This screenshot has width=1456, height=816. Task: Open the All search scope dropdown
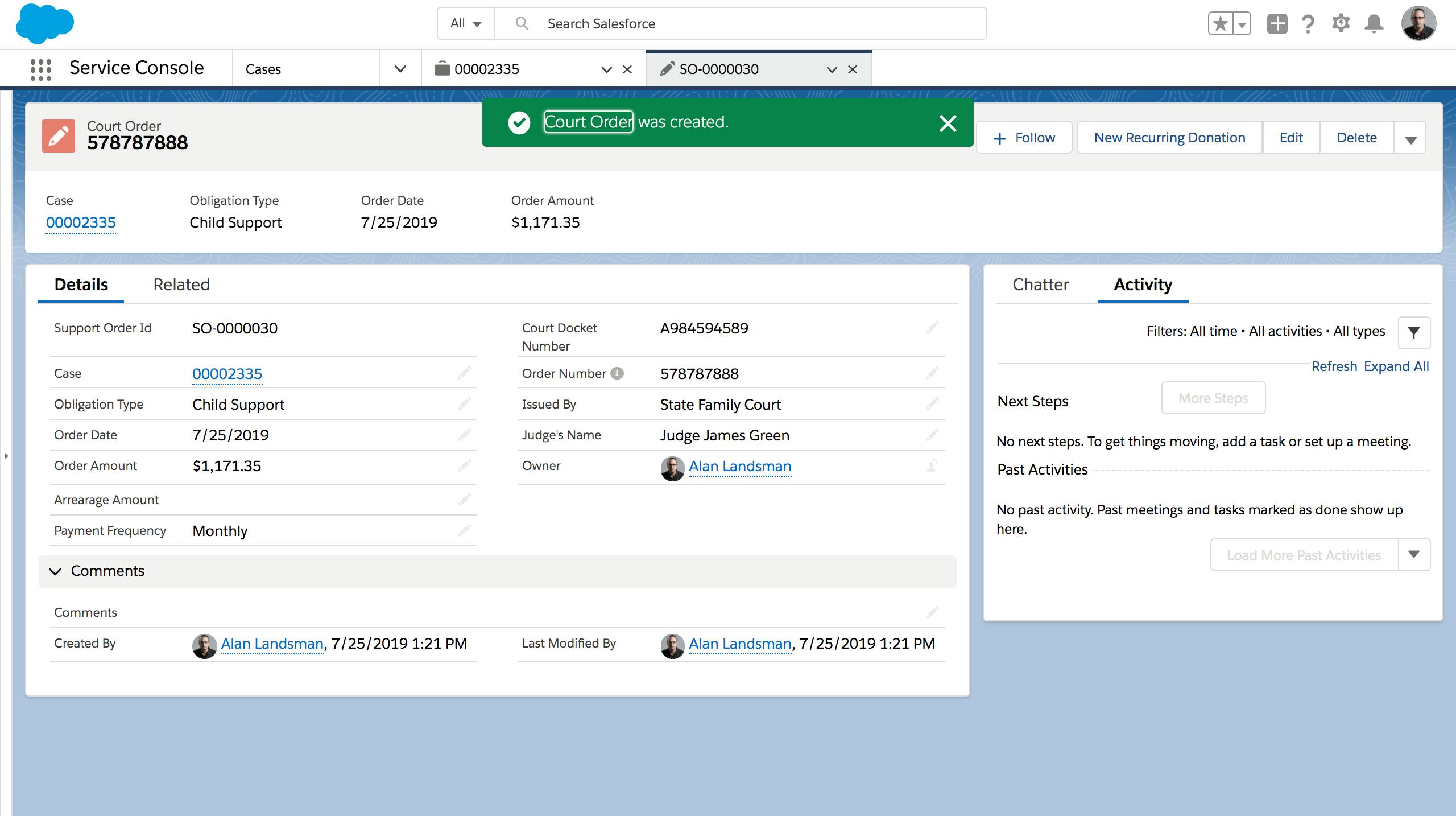pyautogui.click(x=466, y=24)
